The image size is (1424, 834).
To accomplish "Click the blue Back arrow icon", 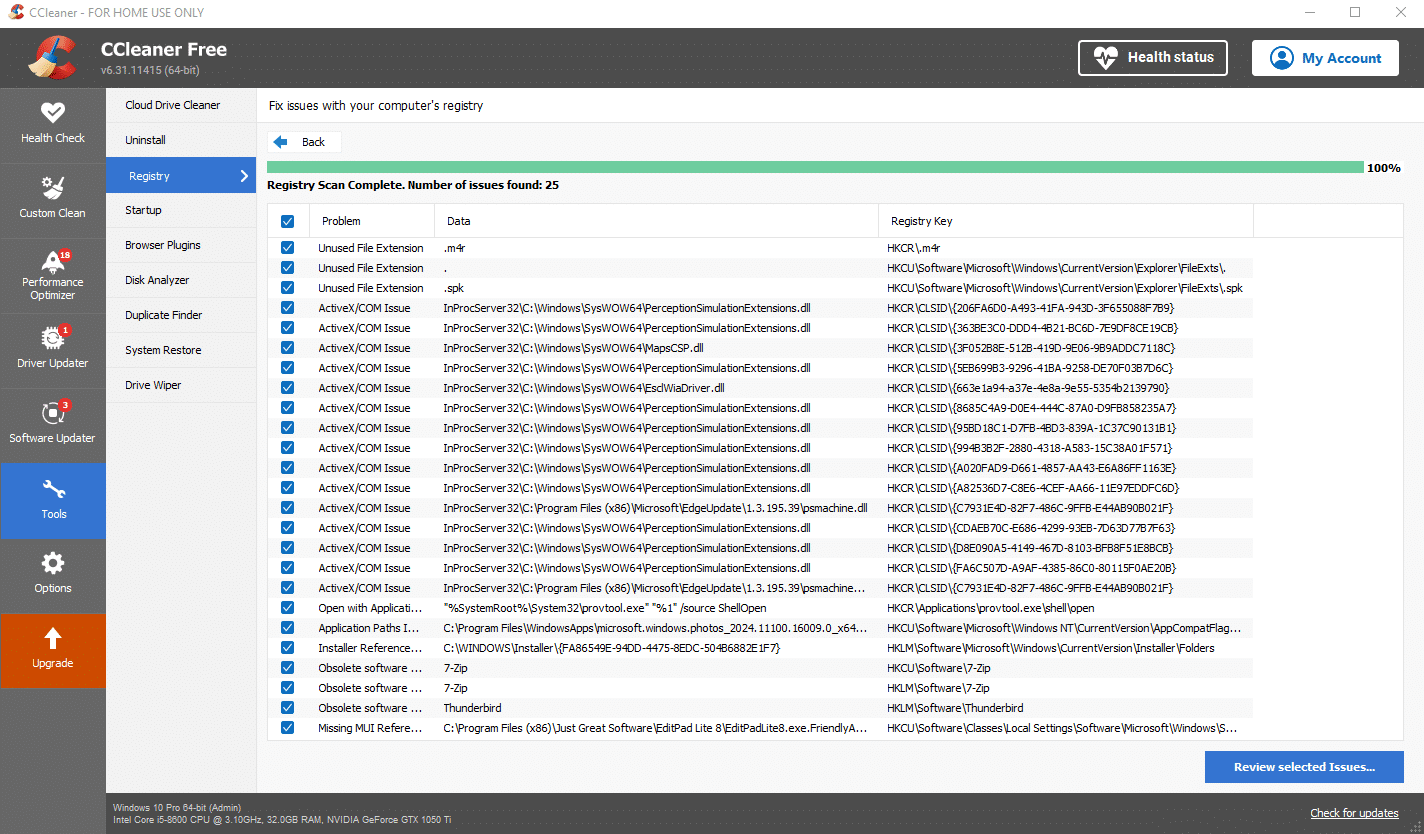I will (x=281, y=142).
